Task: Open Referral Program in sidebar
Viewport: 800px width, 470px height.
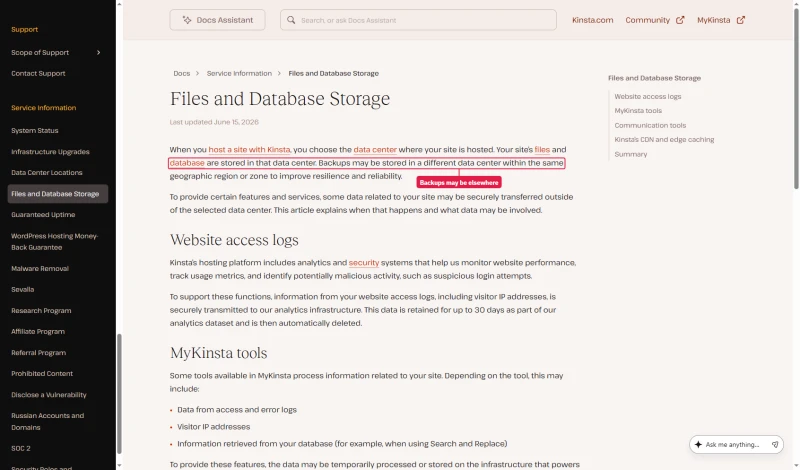Action: click(38, 353)
